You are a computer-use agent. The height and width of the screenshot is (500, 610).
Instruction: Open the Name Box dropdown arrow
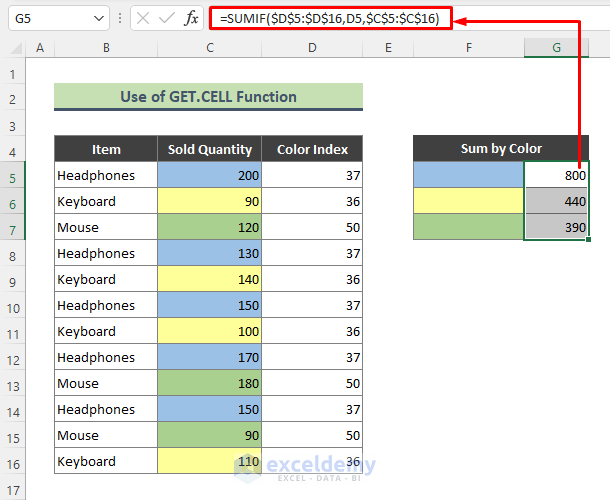[99, 18]
